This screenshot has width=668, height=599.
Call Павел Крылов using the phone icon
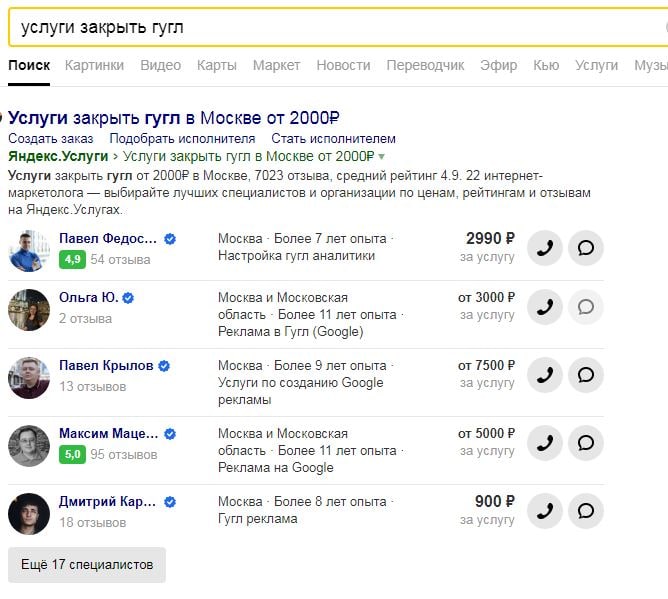(x=545, y=375)
